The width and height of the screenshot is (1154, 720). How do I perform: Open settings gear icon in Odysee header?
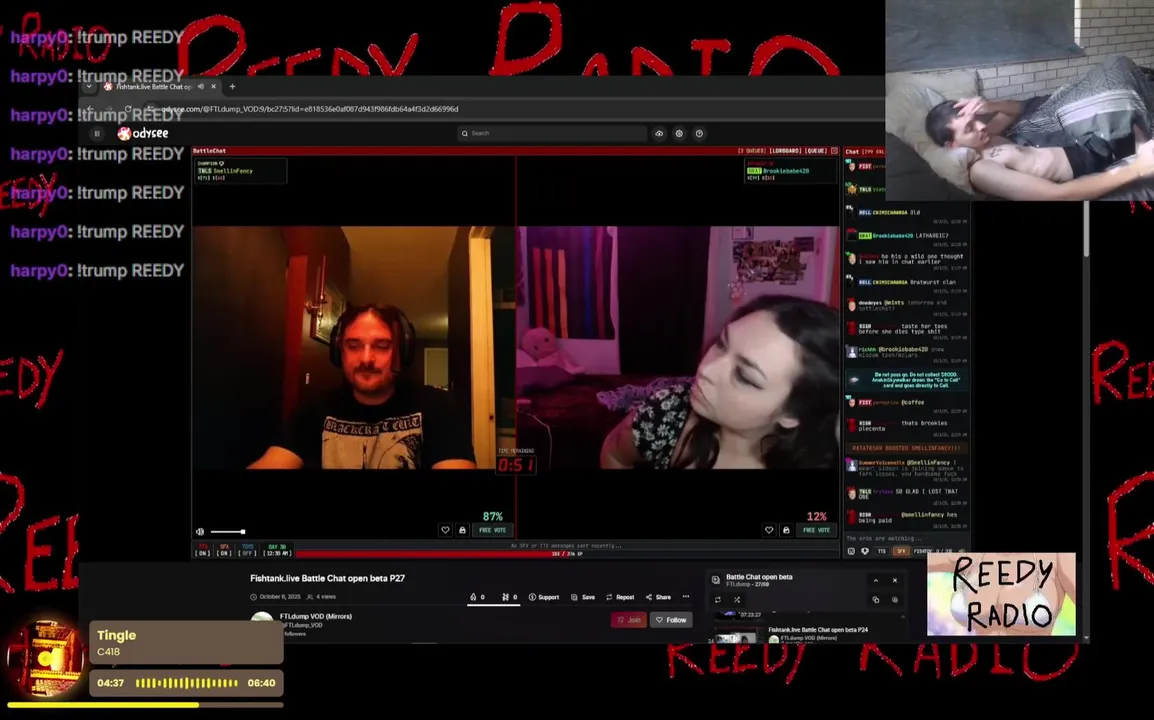679,133
